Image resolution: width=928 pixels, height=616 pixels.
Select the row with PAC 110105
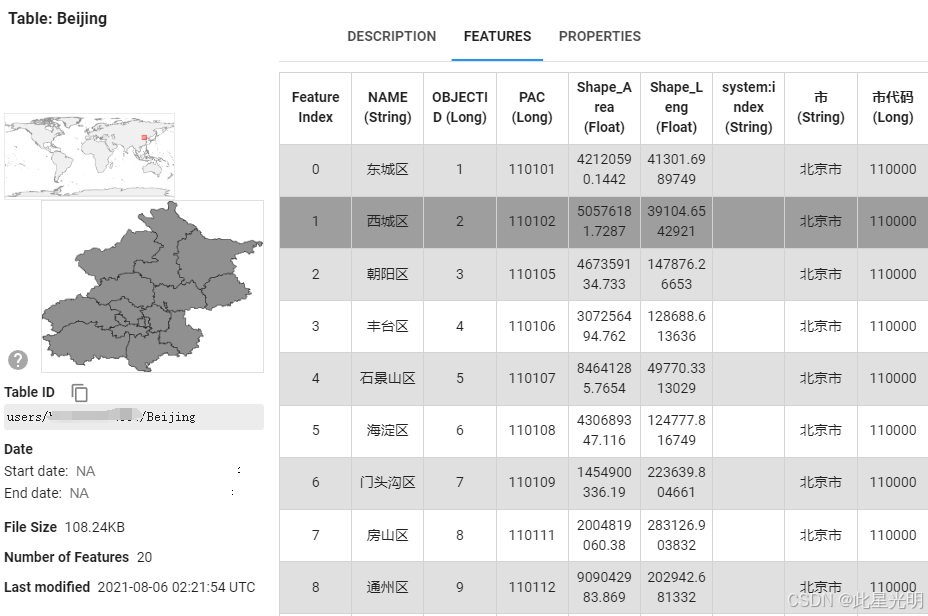[x=604, y=275]
